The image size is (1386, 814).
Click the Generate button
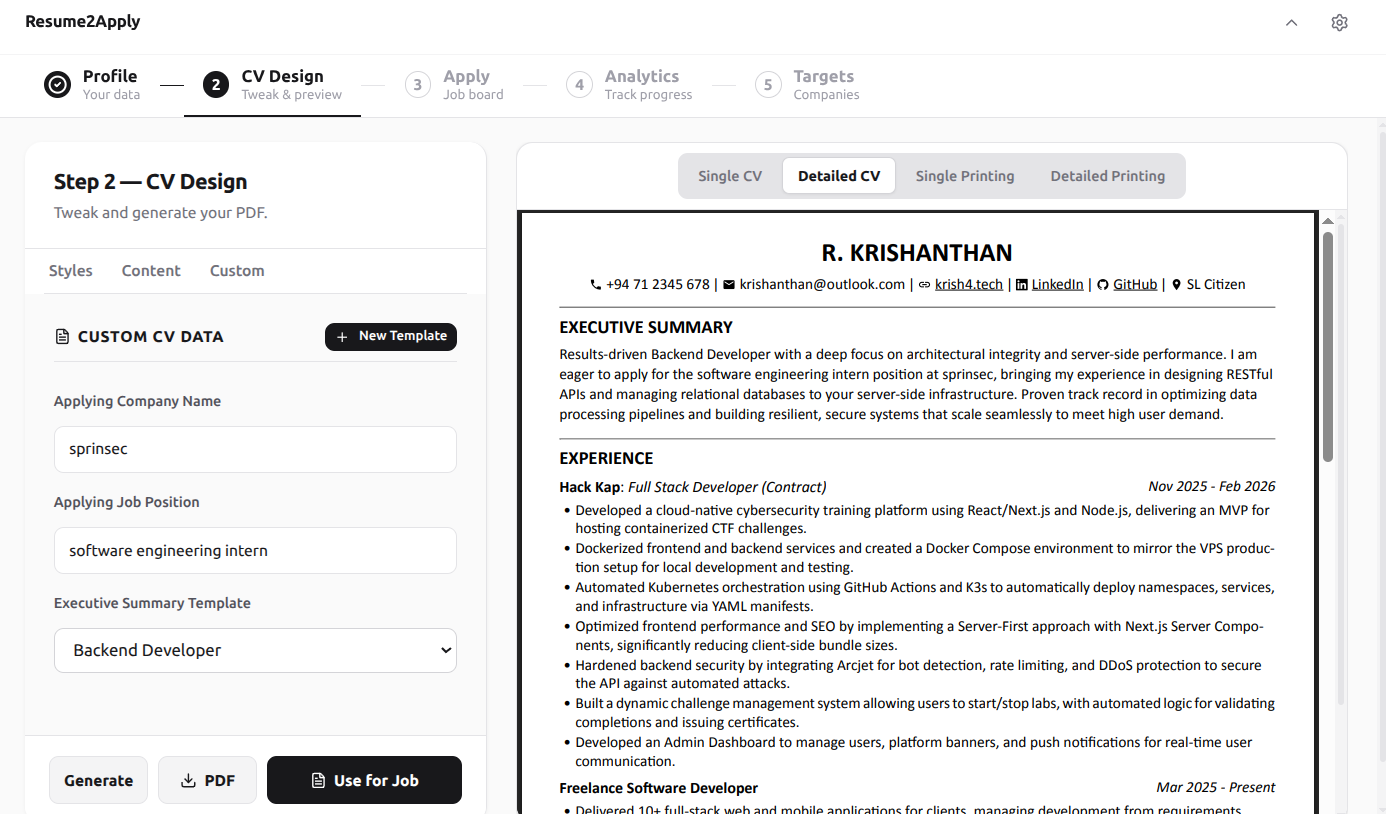pyautogui.click(x=98, y=780)
